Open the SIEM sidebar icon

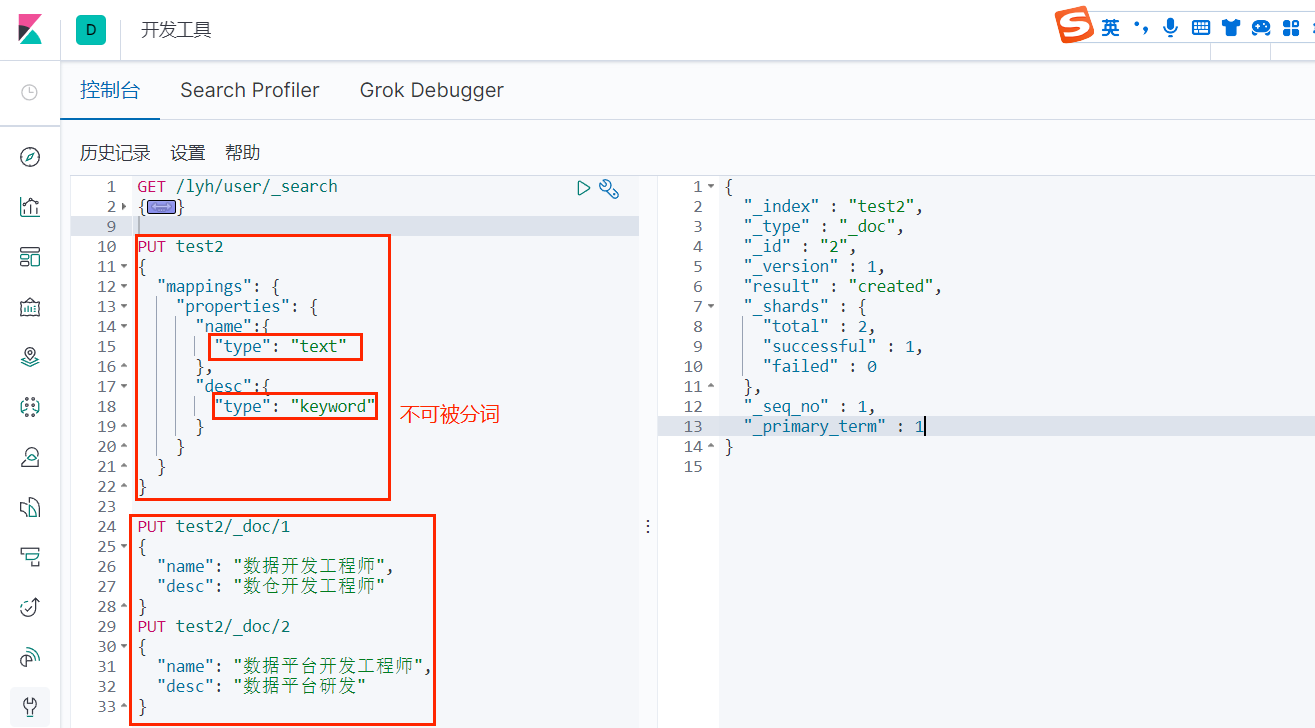coord(30,657)
